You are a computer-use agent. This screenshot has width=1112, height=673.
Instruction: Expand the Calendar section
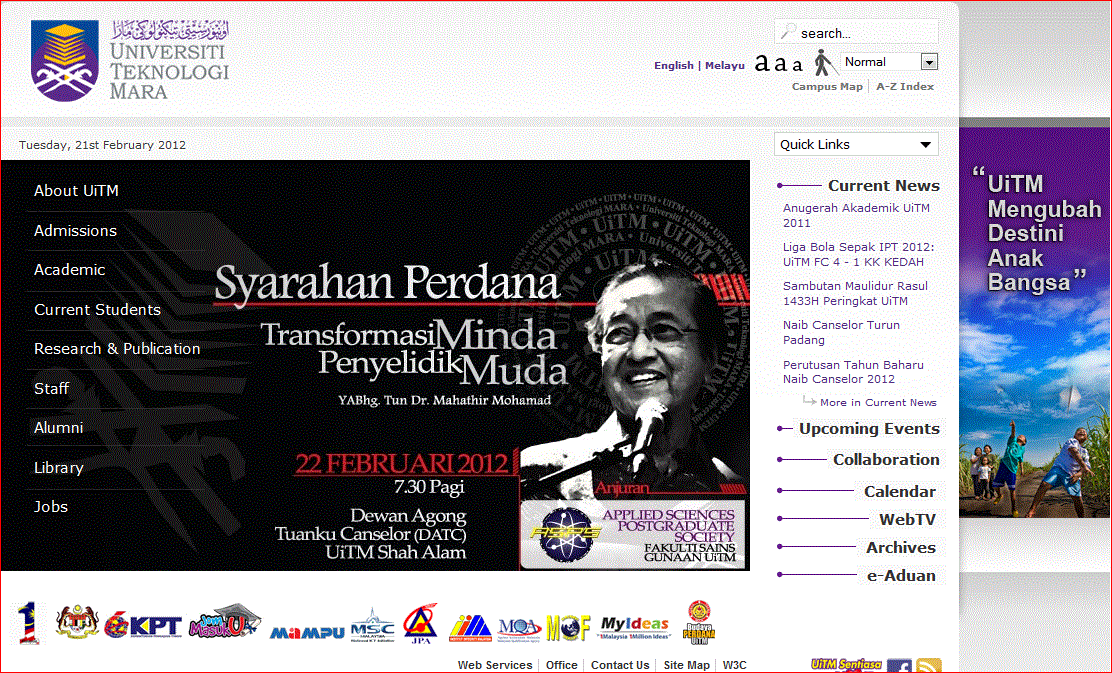pyautogui.click(x=899, y=491)
